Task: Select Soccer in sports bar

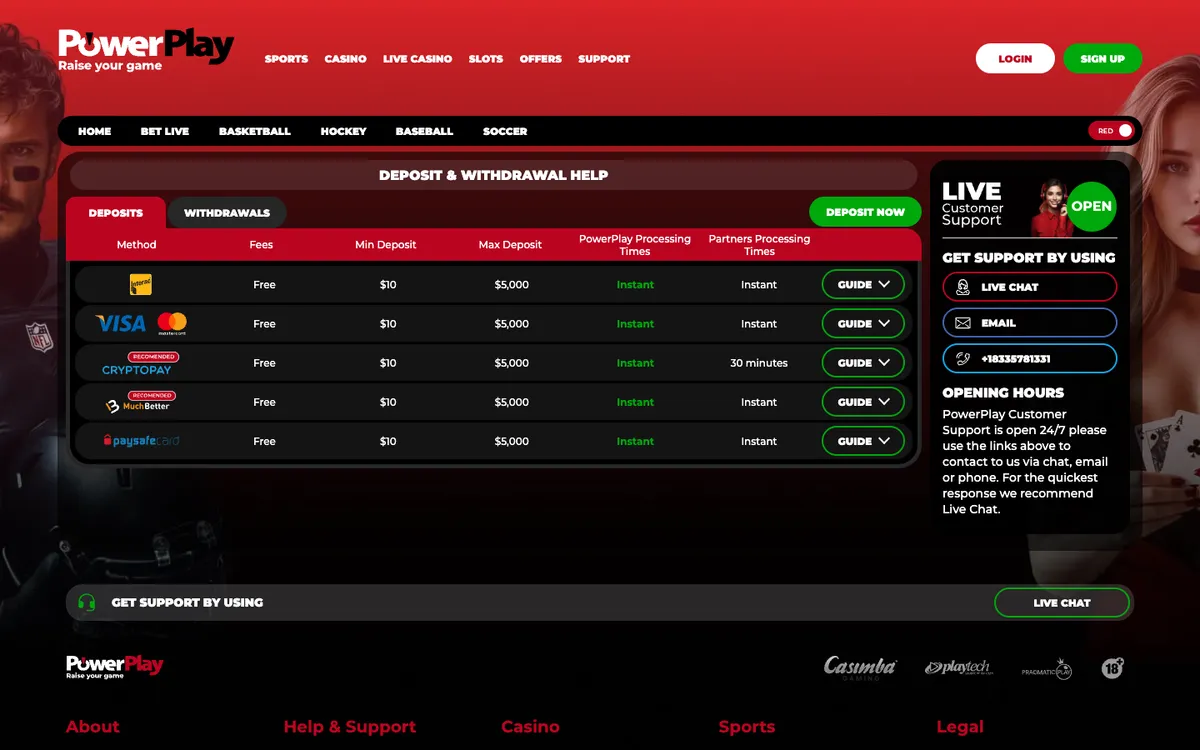Action: point(505,131)
